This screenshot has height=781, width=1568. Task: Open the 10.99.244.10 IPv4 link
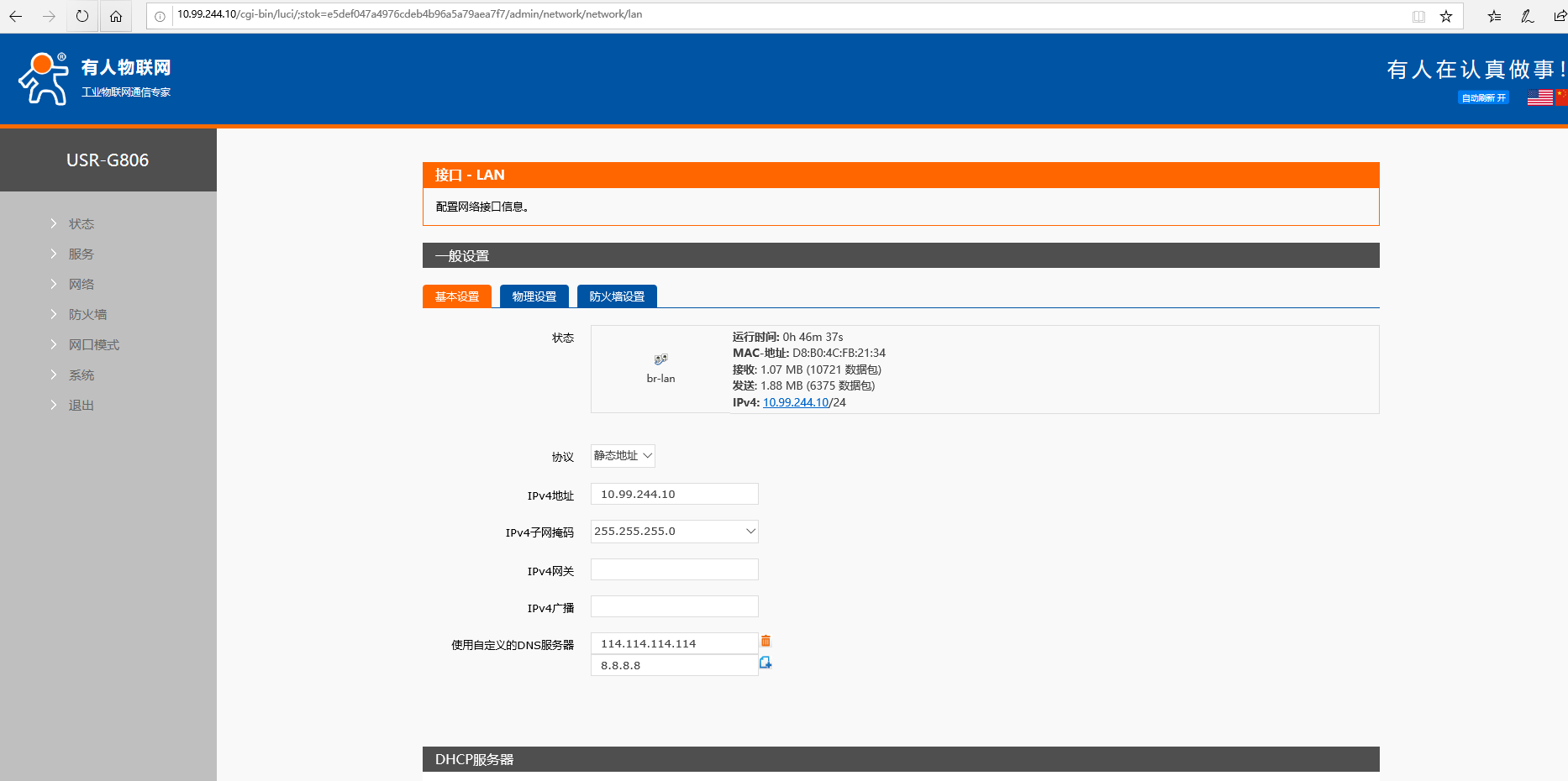pyautogui.click(x=795, y=402)
